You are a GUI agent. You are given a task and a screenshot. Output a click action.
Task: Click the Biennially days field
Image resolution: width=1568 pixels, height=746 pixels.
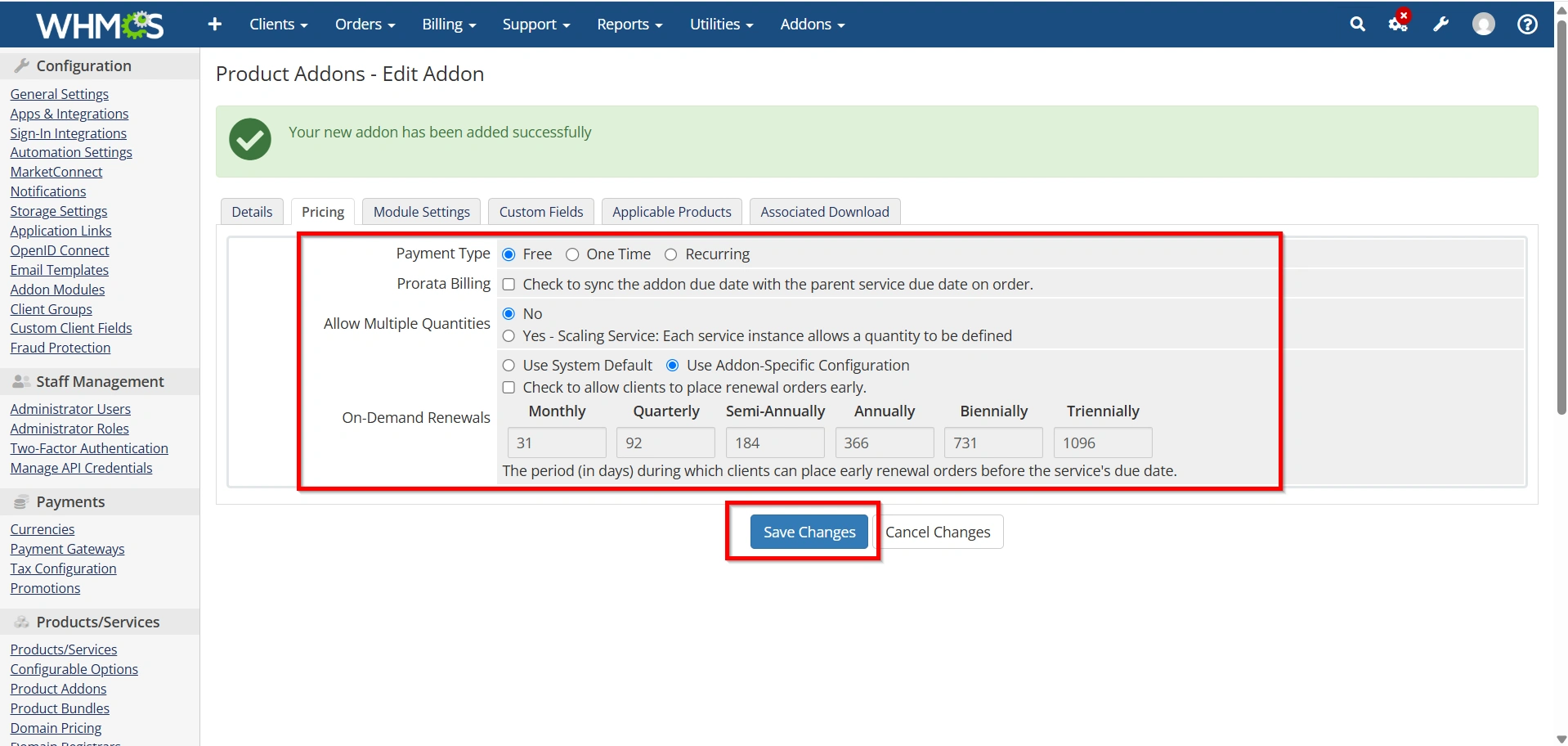(993, 443)
